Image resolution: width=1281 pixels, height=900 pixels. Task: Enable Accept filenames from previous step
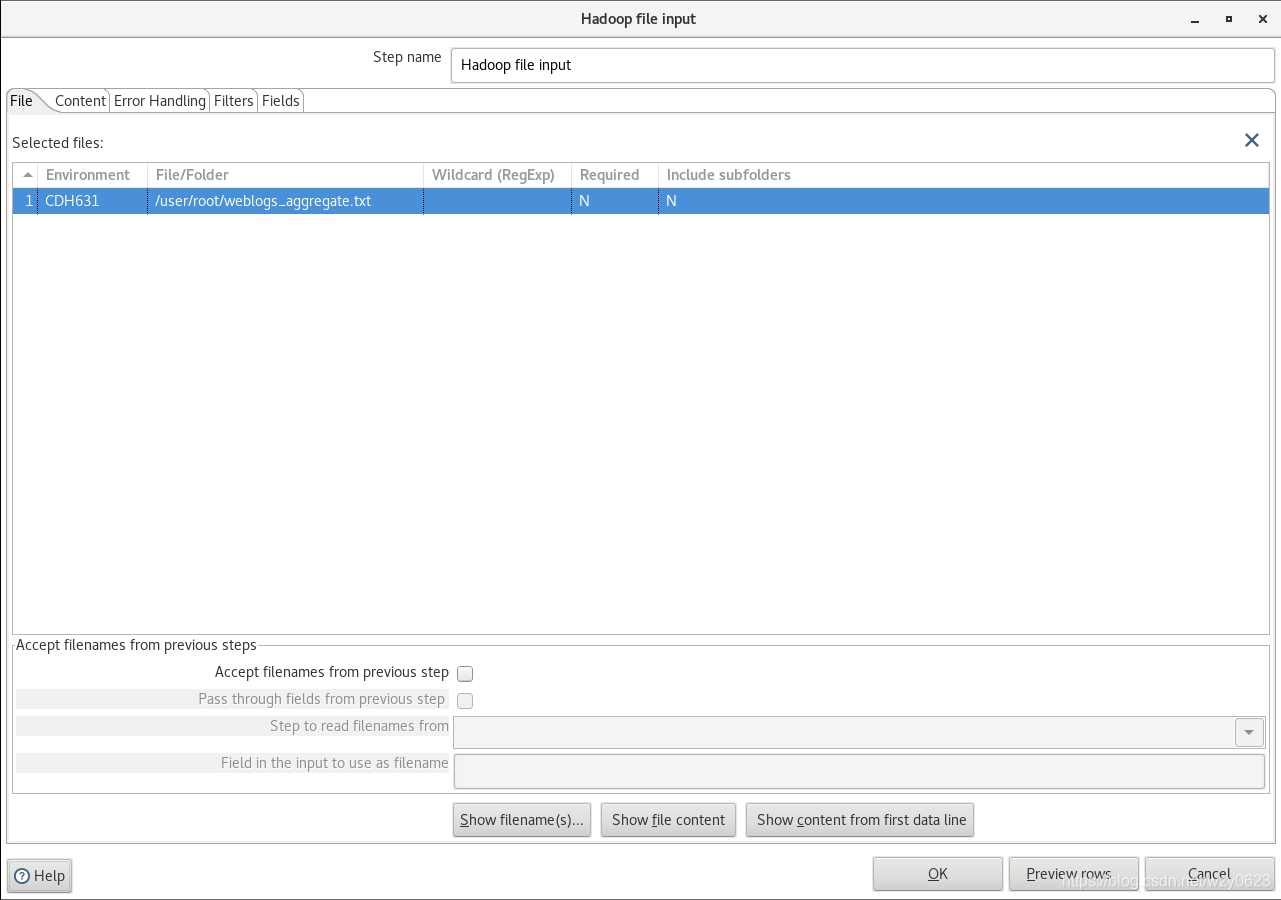tap(465, 674)
